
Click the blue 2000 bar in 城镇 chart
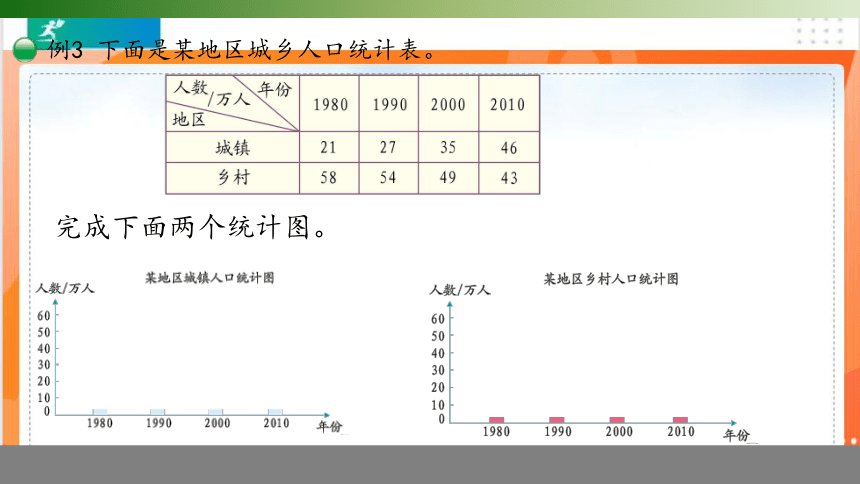[x=216, y=412]
